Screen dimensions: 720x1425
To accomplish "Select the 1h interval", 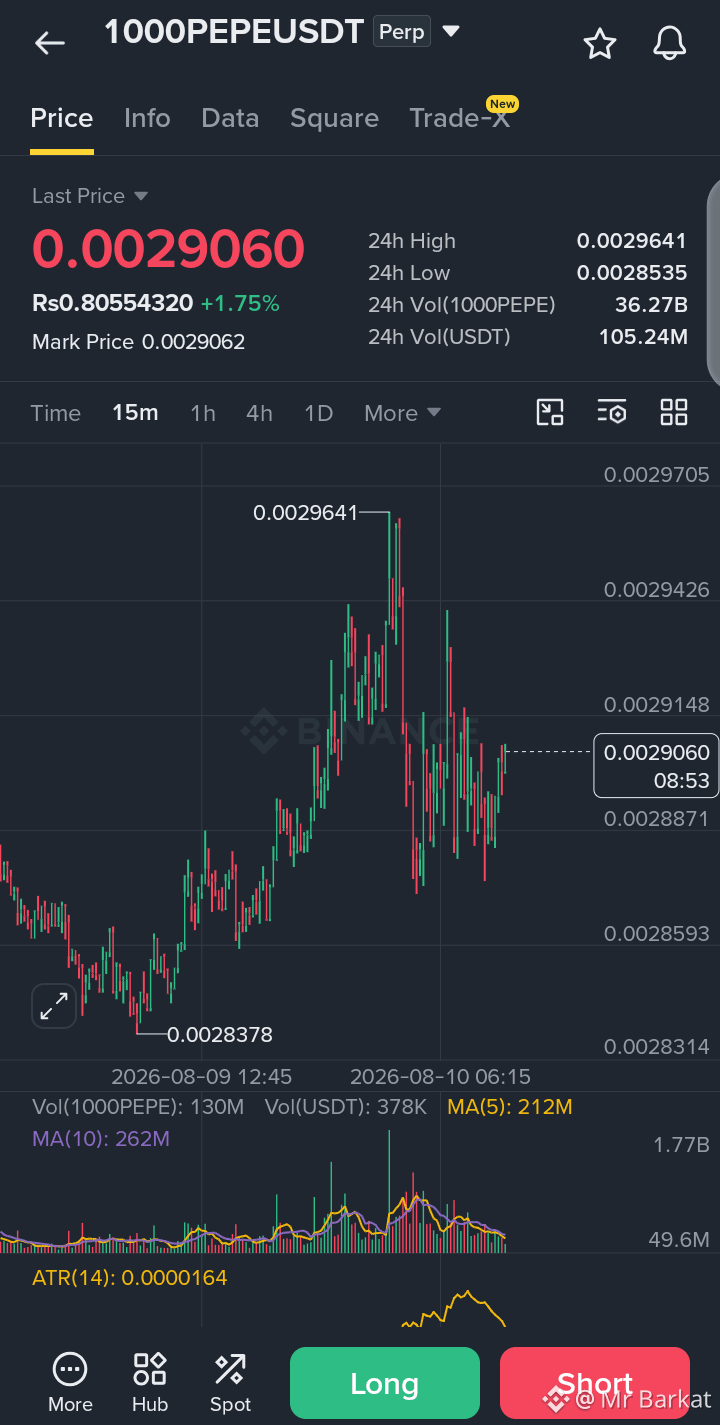I will 203,413.
